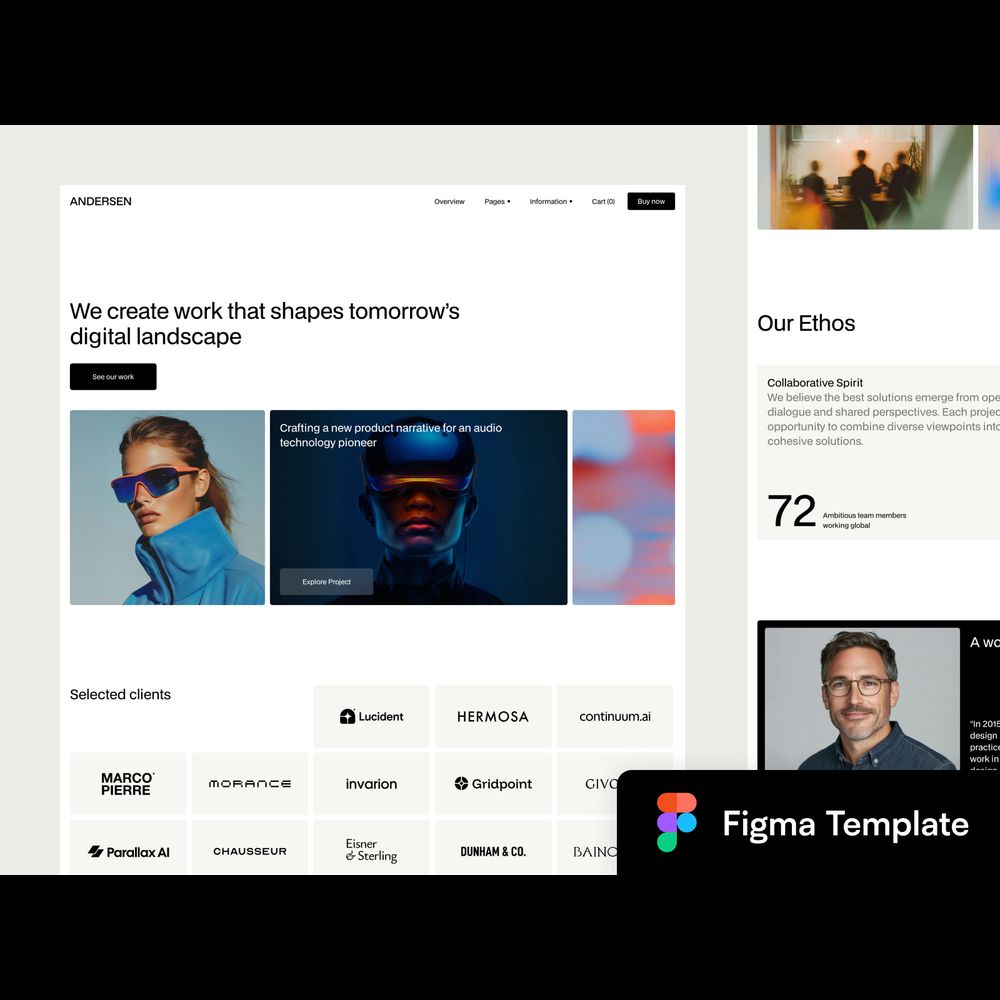Click the Dunham & Co. logo
This screenshot has height=1000, width=1000.
click(493, 852)
